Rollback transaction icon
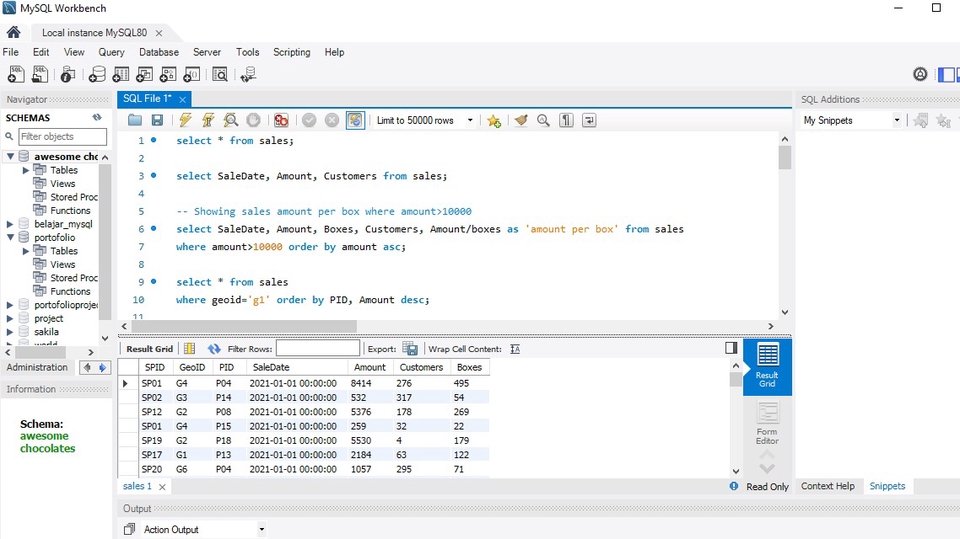Image resolution: width=960 pixels, height=539 pixels. (332, 120)
